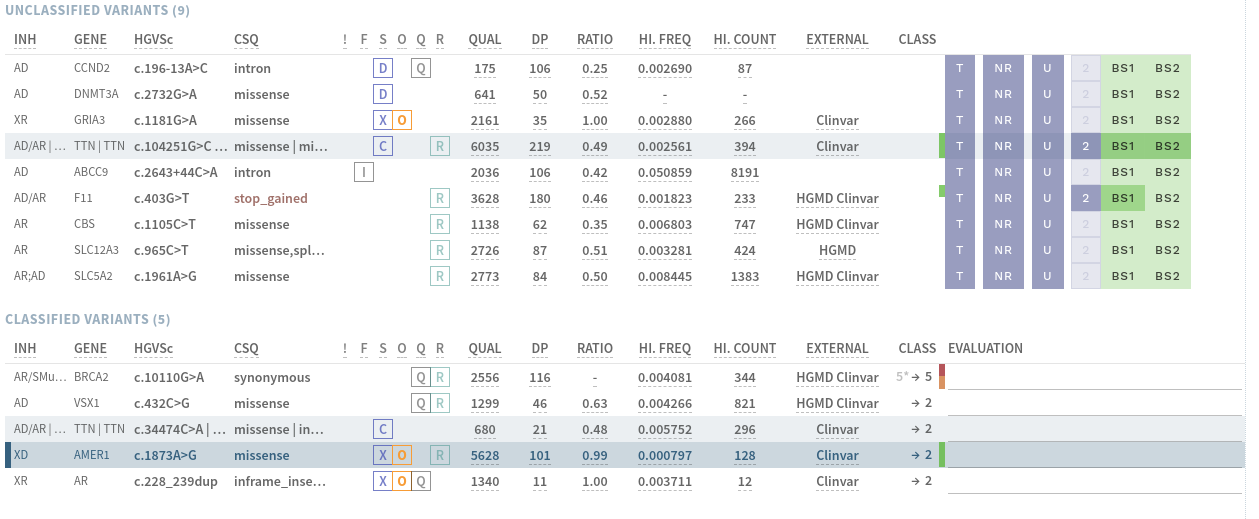Click BS2 criterion in SLC5A2 row
This screenshot has height=519, width=1259.
pos(1167,276)
